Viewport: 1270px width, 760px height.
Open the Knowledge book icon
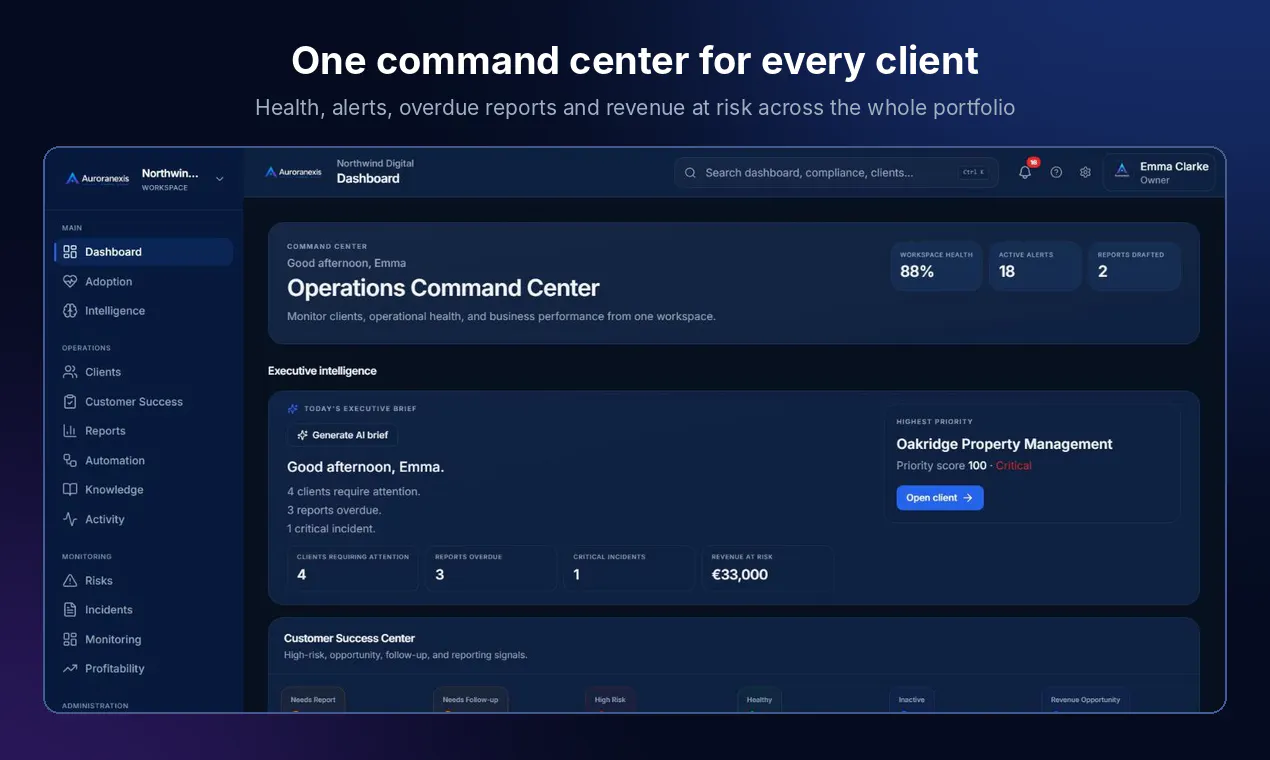pos(70,490)
